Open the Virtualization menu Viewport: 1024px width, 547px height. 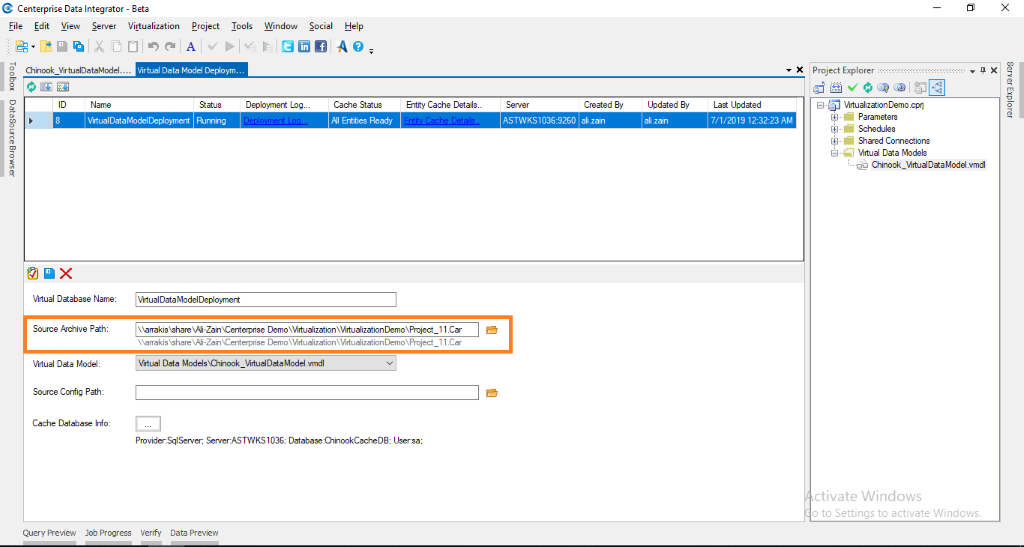pos(154,26)
